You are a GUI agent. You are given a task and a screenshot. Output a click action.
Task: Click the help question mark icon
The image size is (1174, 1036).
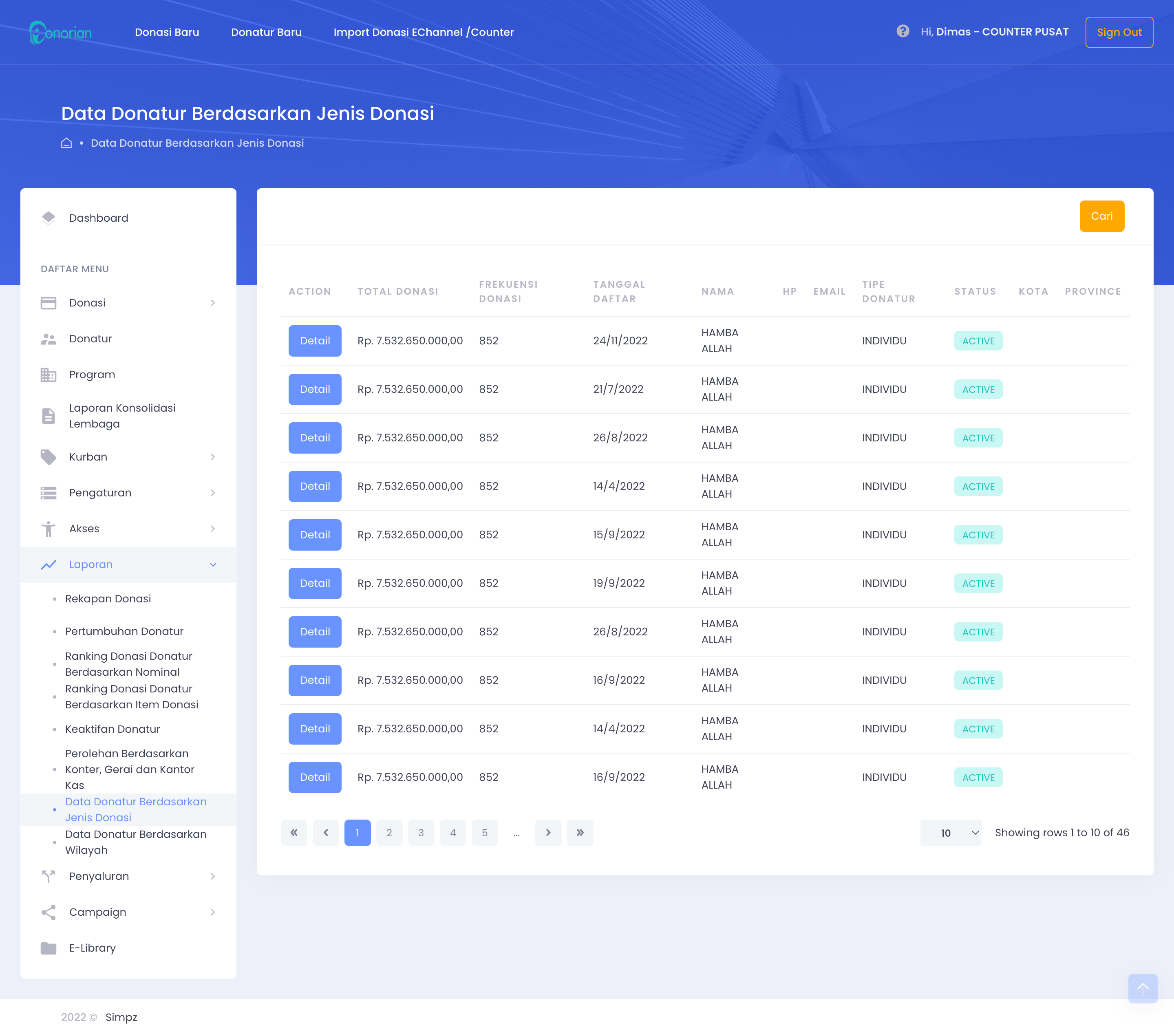coord(903,32)
